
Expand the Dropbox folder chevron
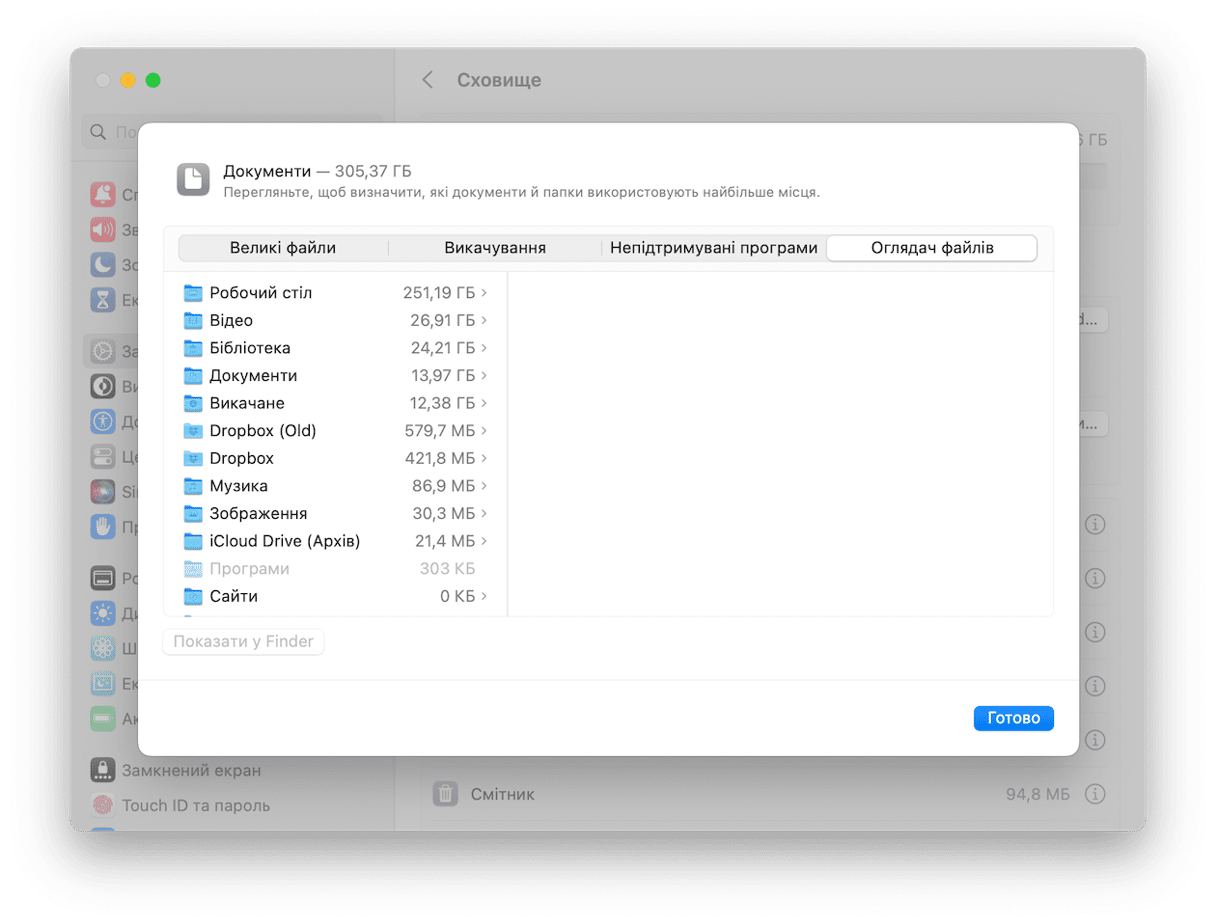pyautogui.click(x=485, y=458)
